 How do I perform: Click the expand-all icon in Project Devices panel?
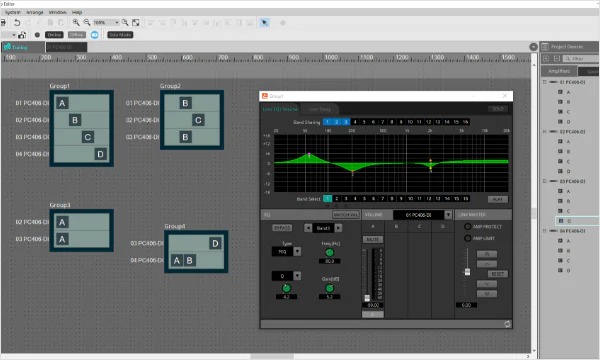click(546, 59)
